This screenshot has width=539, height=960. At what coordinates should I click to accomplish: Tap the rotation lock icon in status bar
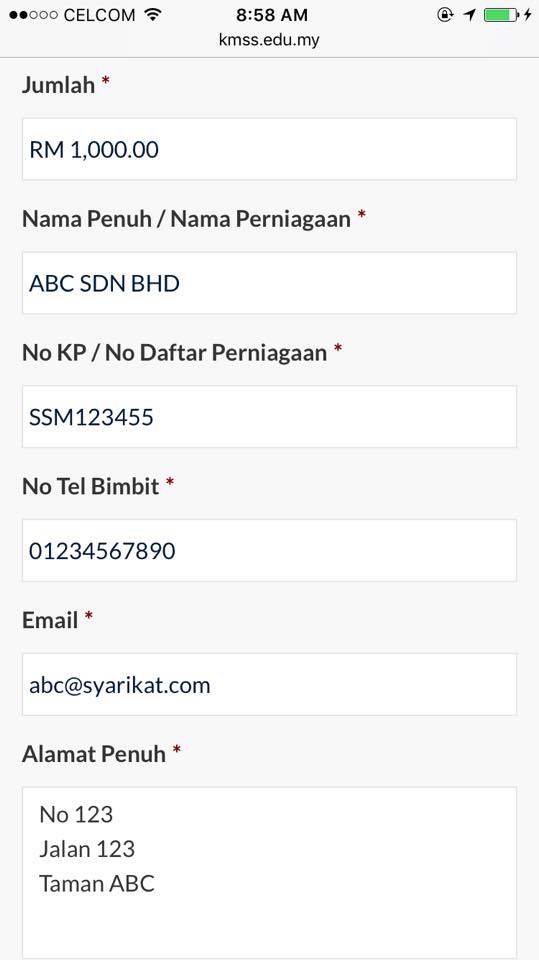click(445, 15)
